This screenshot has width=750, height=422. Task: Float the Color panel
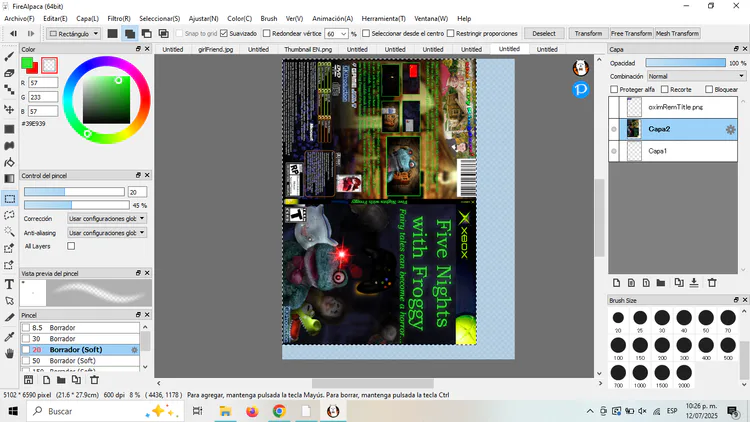[x=138, y=49]
